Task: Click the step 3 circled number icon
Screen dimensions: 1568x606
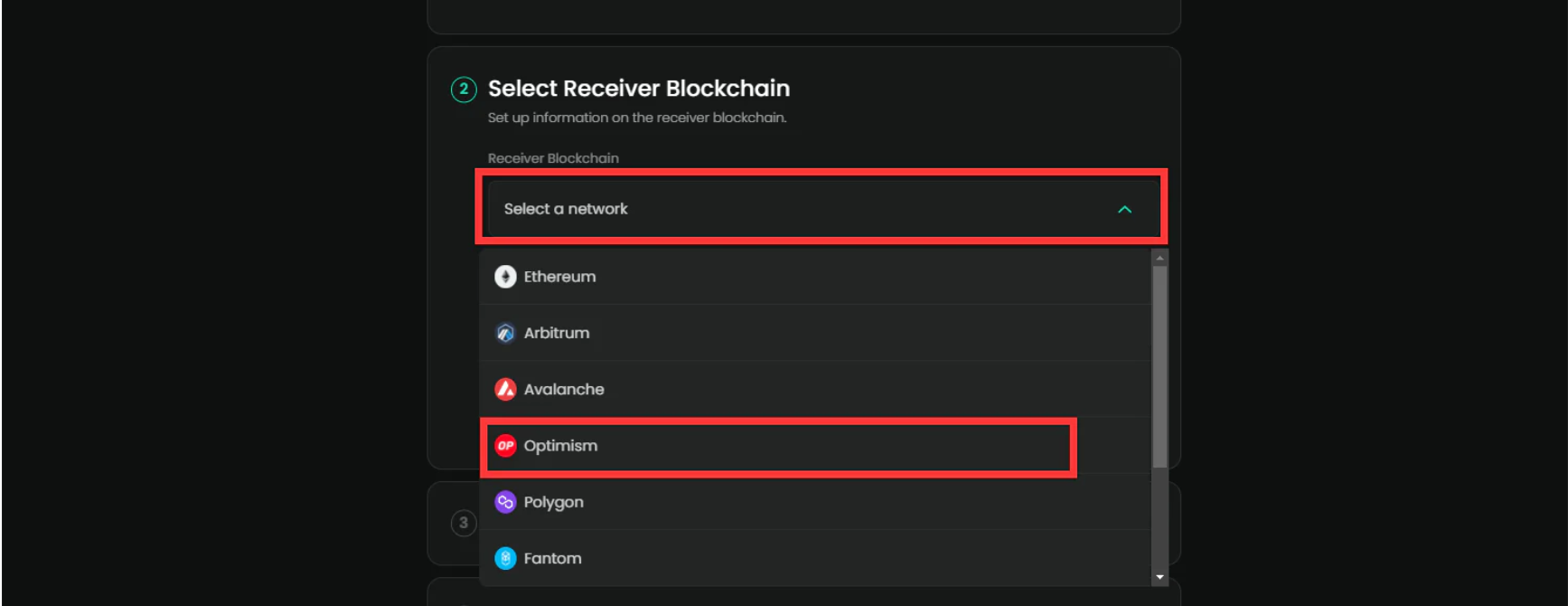Action: (464, 523)
